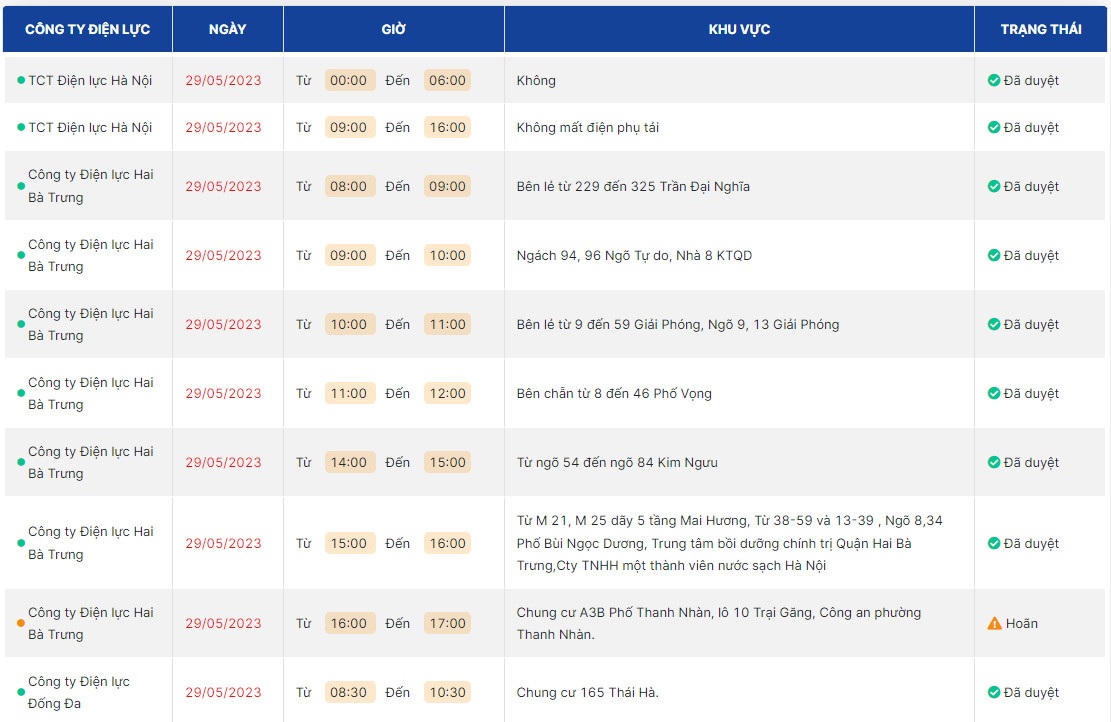The image size is (1111, 722).
Task: Click the date in the Chung cư 165 Thái Hà row
Action: click(x=223, y=692)
